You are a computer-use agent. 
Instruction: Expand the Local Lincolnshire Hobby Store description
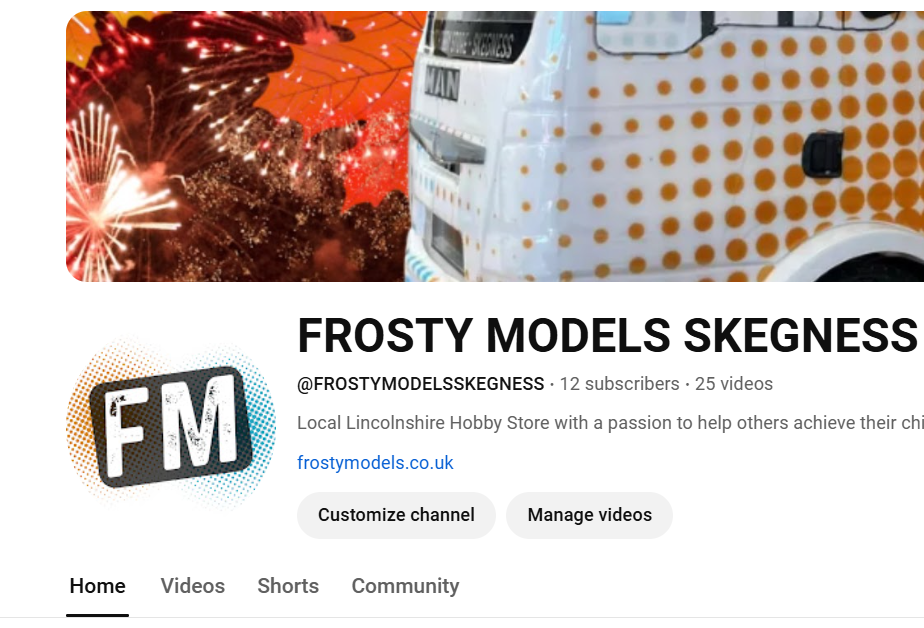[x=610, y=423]
